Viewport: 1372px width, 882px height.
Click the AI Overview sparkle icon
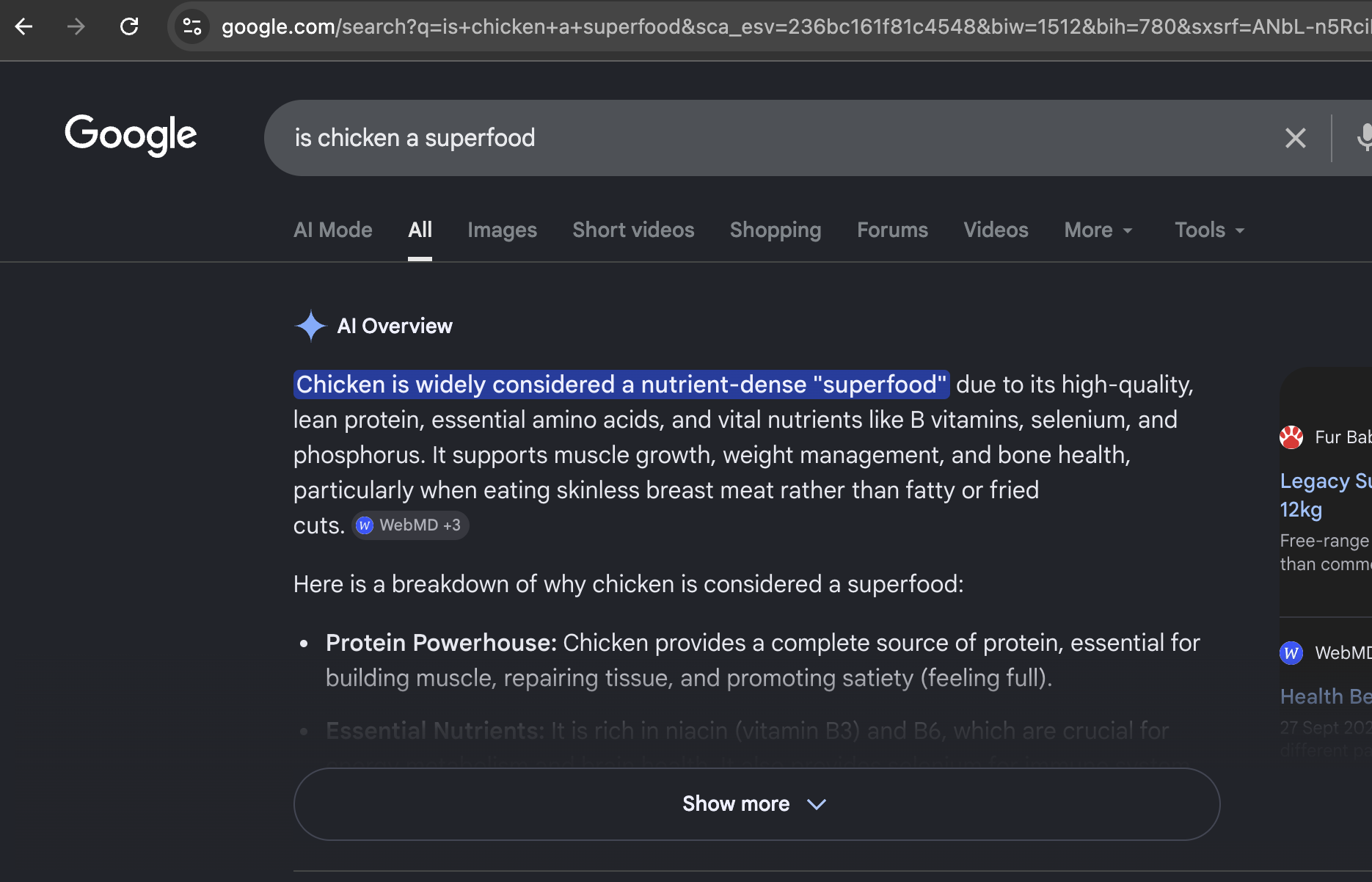pyautogui.click(x=310, y=326)
